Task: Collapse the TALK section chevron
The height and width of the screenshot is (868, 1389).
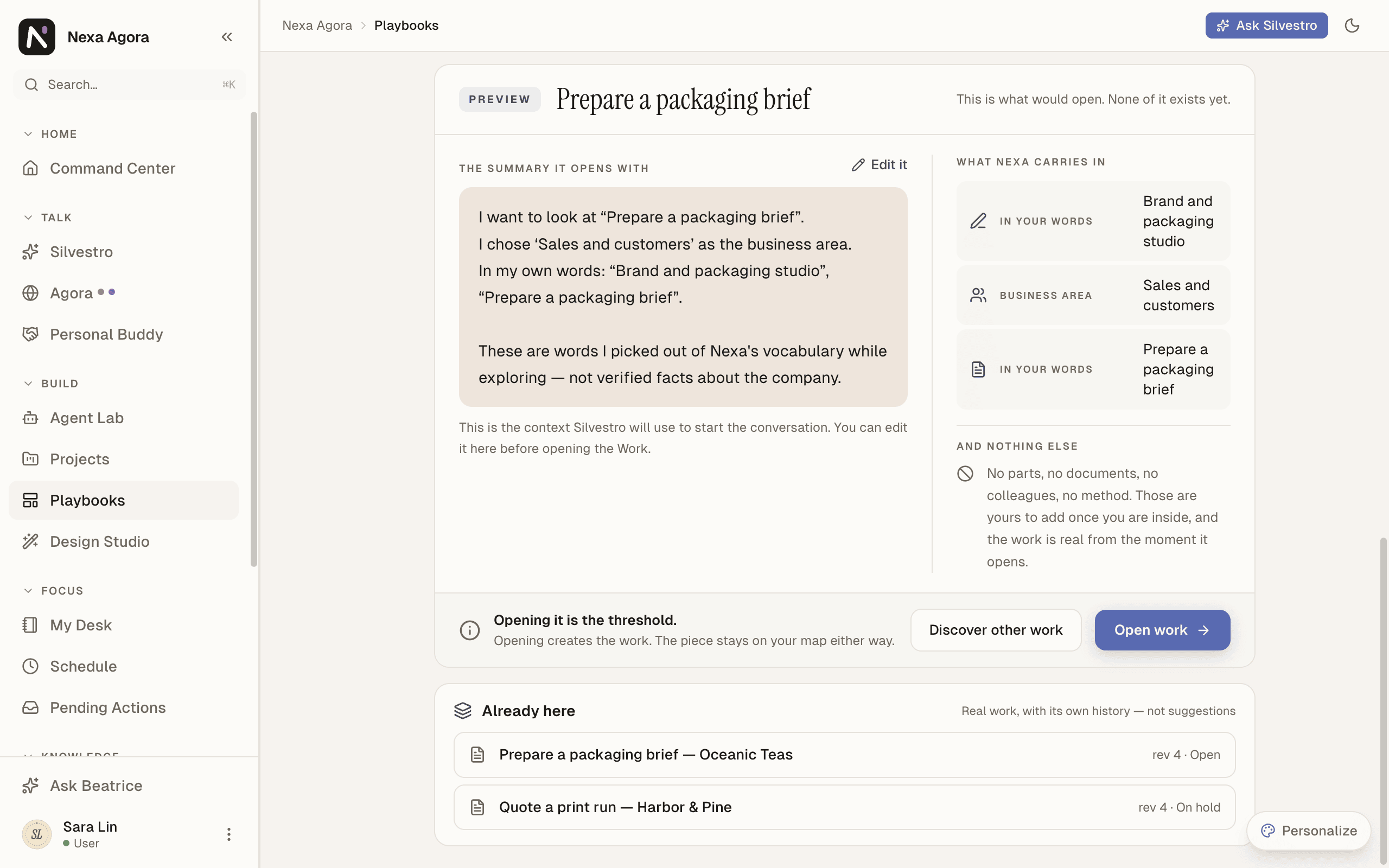Action: click(x=28, y=218)
